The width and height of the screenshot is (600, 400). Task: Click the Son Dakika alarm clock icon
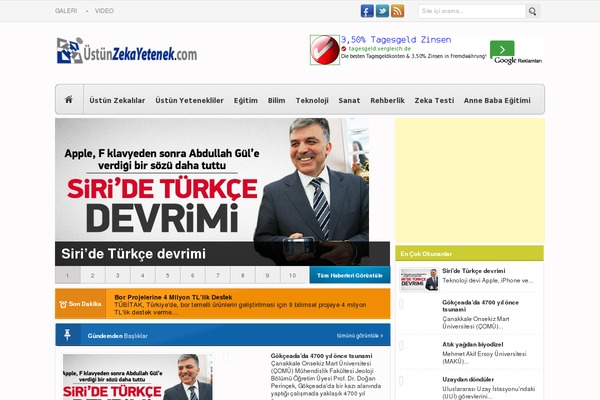(x=63, y=304)
